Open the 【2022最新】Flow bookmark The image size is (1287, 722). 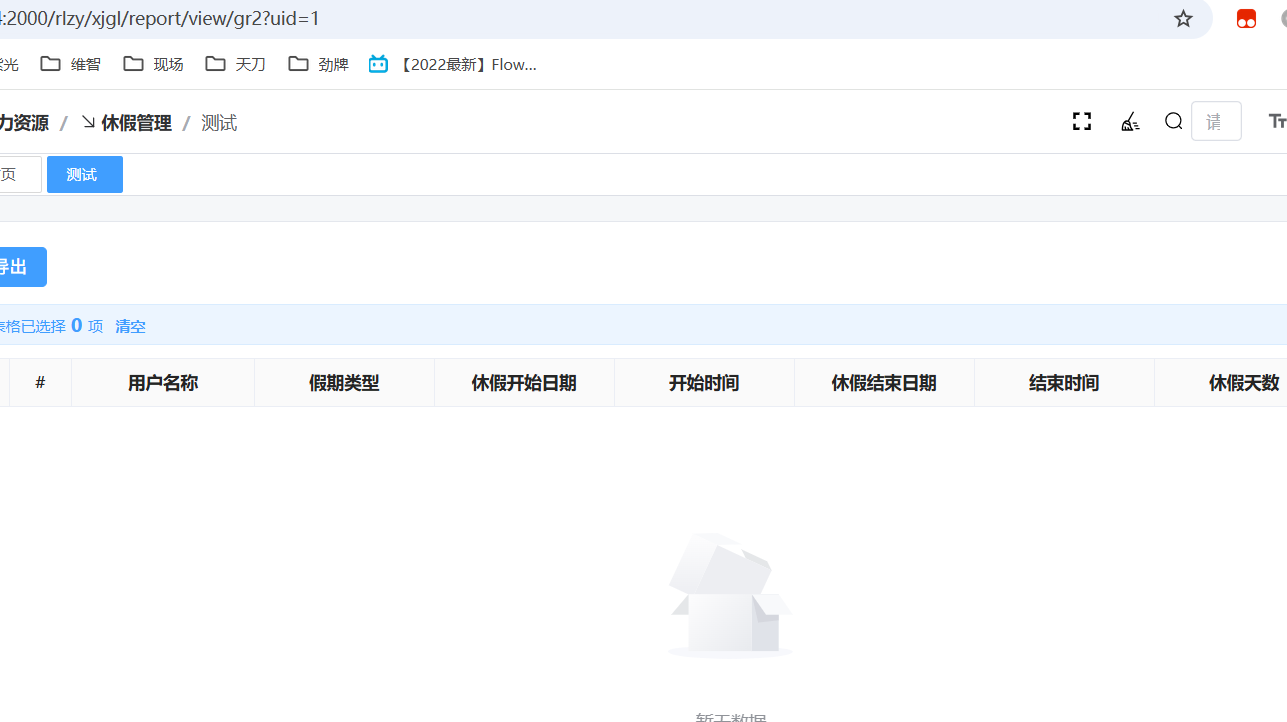point(453,64)
